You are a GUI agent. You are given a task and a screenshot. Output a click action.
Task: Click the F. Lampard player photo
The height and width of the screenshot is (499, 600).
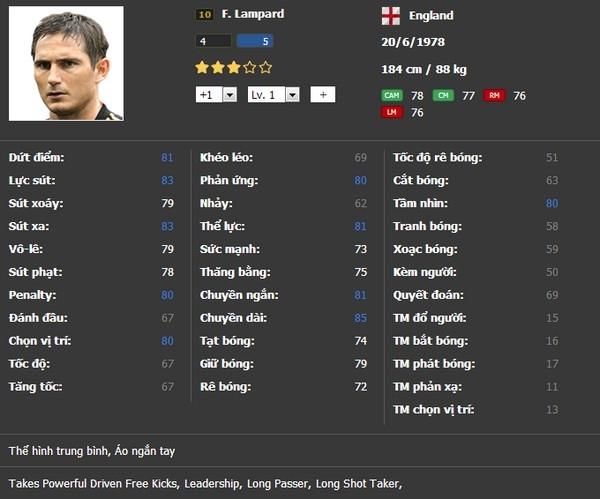[65, 63]
